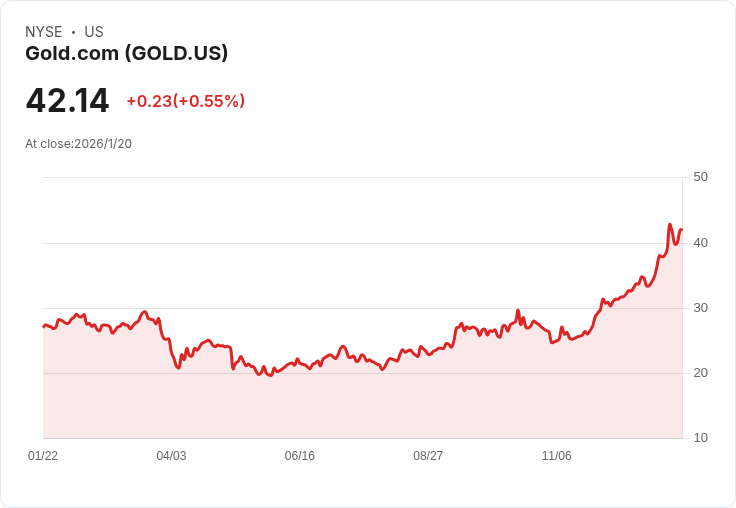Select the 06/16 date on the time axis
Viewport: 736px width, 508px height.
point(300,456)
